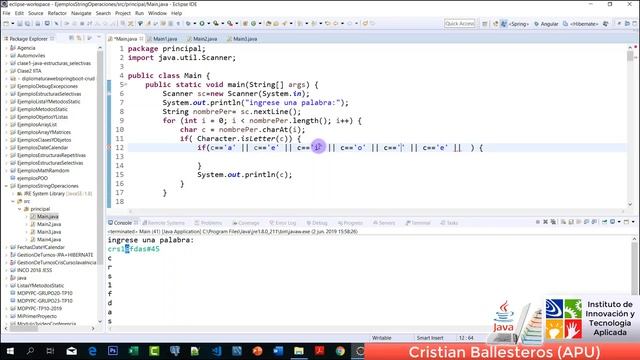Expand the FechasDateYCalendar project

pyautogui.click(x=7, y=247)
